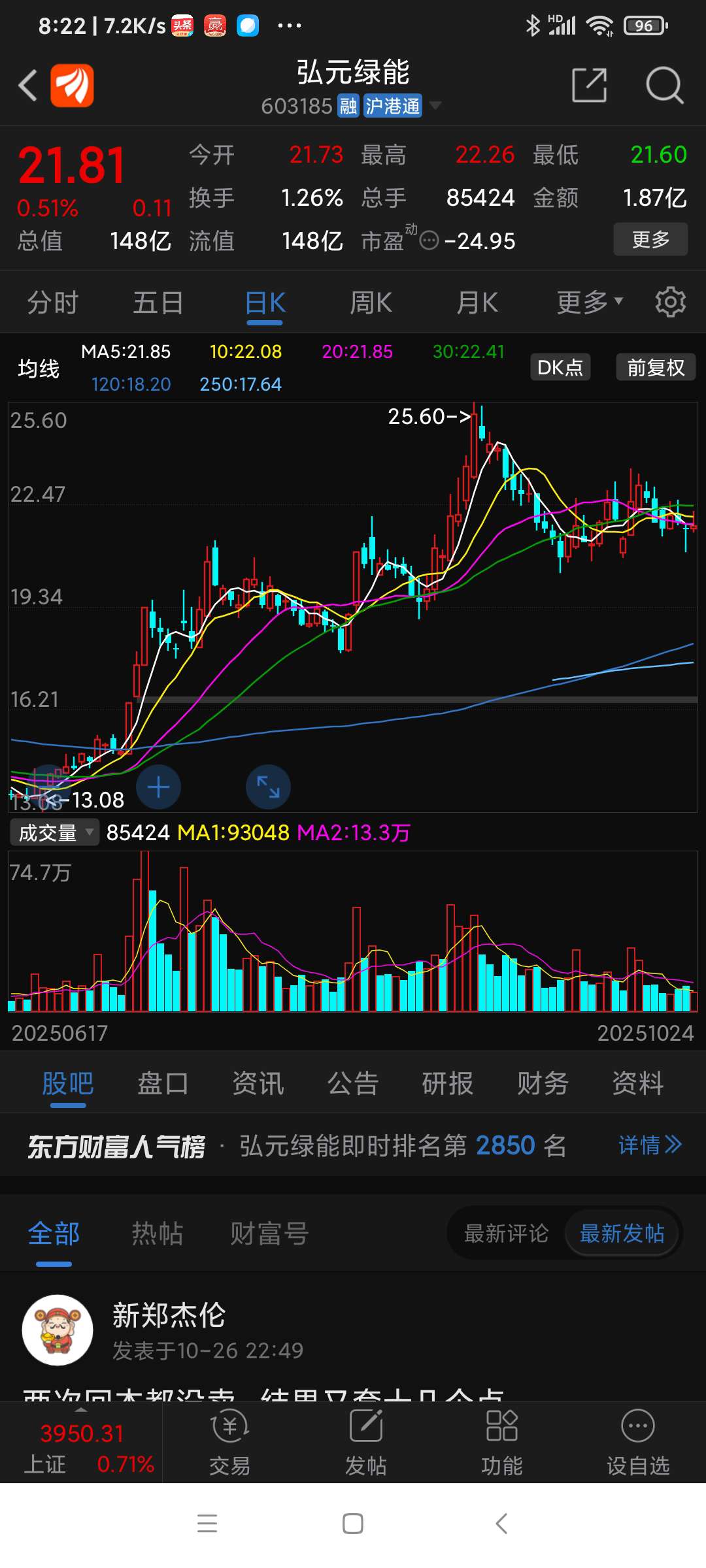The width and height of the screenshot is (706, 1568).
Task: Open 财务 tab
Action: (543, 1083)
